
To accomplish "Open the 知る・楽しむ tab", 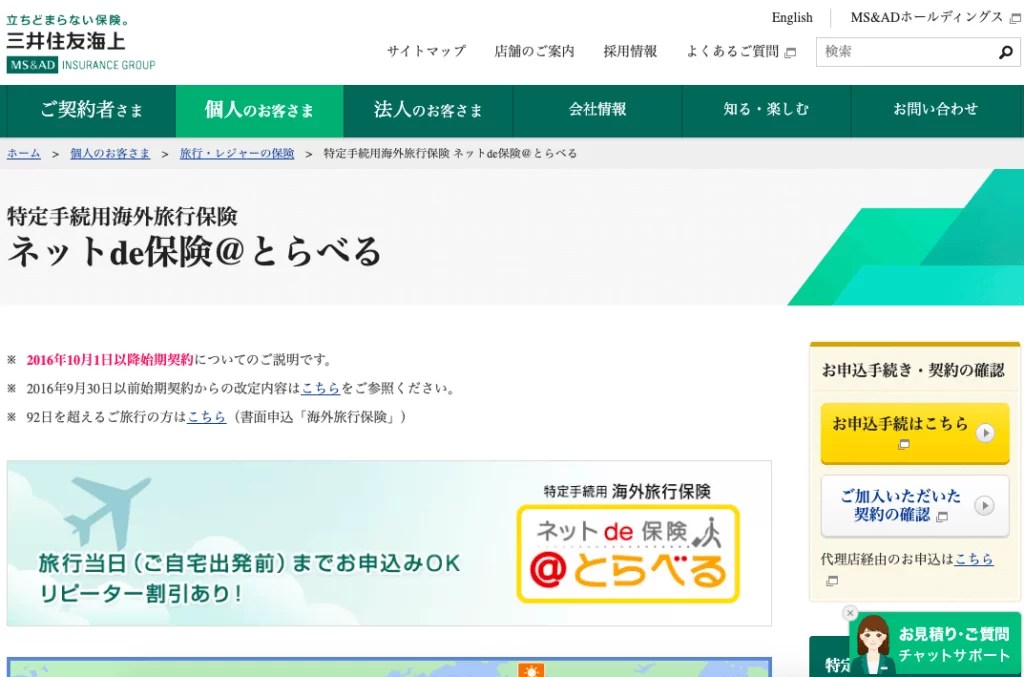I will coord(766,110).
